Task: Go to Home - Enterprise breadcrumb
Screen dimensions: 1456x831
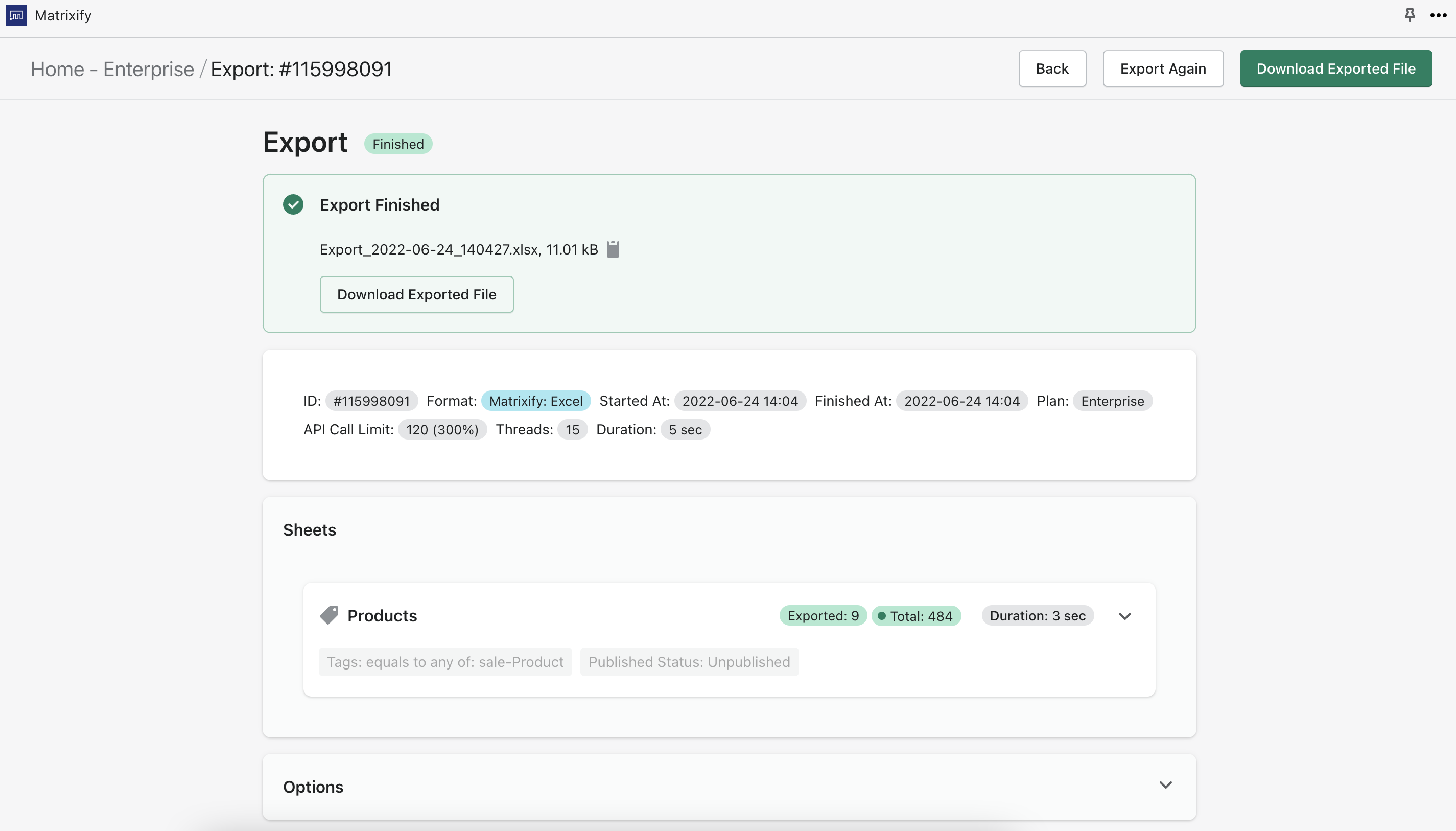Action: (112, 69)
